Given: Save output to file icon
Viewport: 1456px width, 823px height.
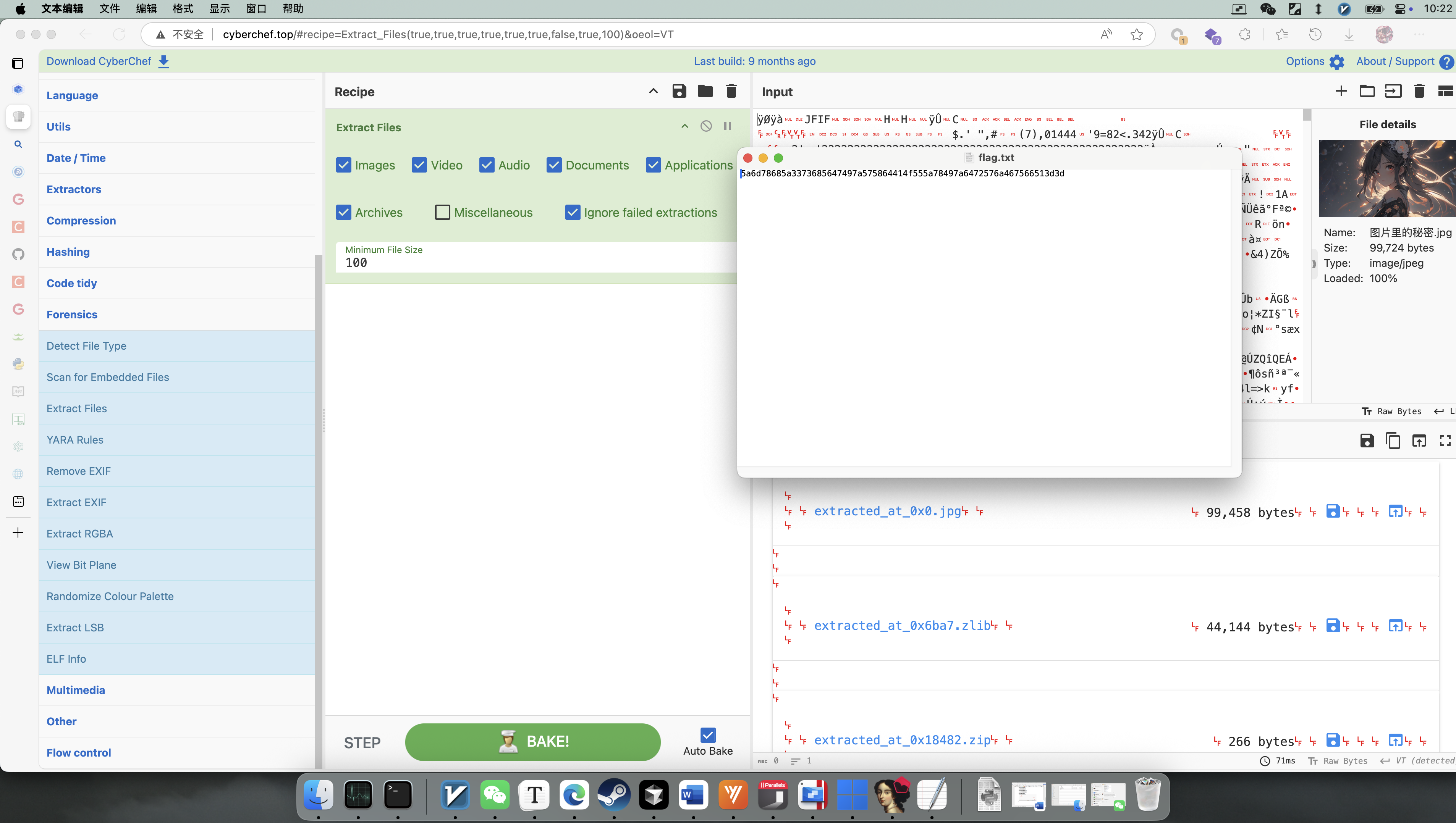Looking at the screenshot, I should coord(1367,441).
